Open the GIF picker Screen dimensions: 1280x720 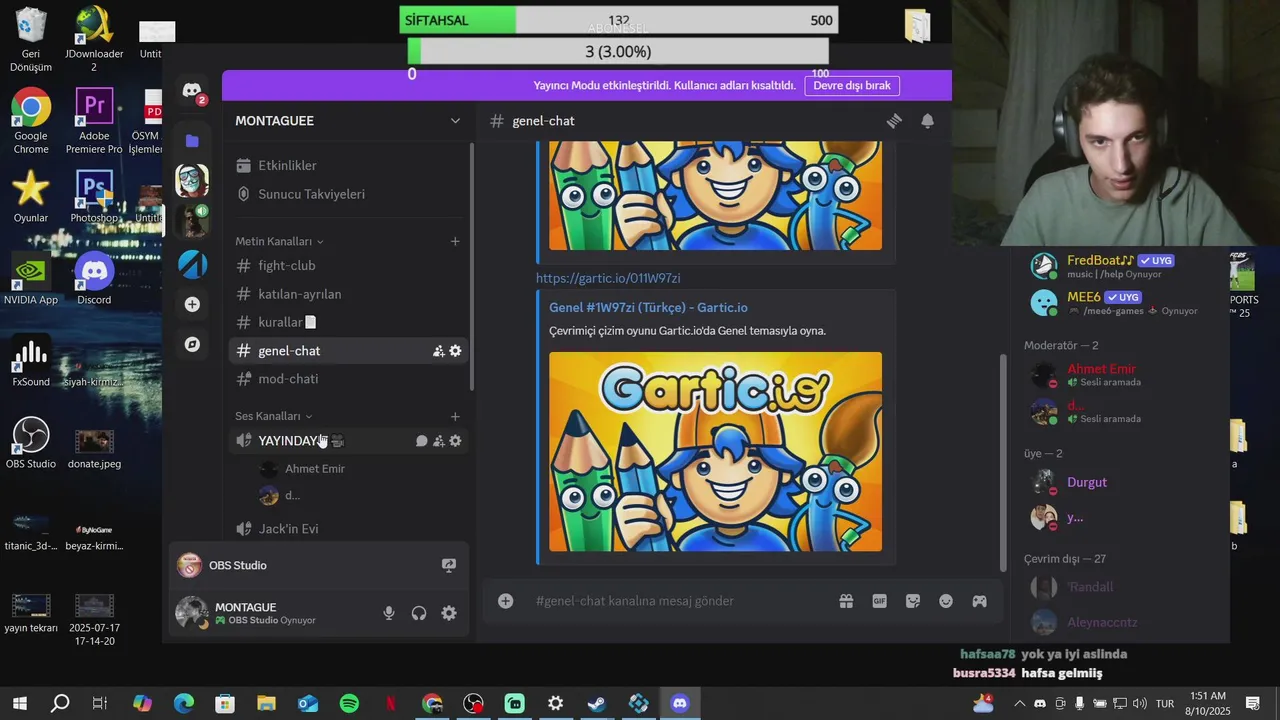click(x=880, y=601)
